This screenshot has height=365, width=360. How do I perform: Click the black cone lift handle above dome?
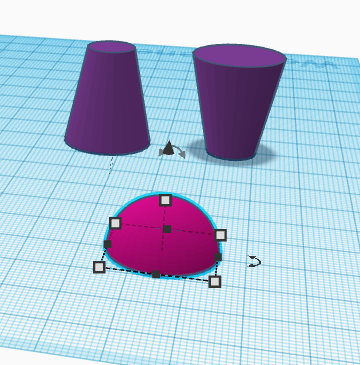169,147
